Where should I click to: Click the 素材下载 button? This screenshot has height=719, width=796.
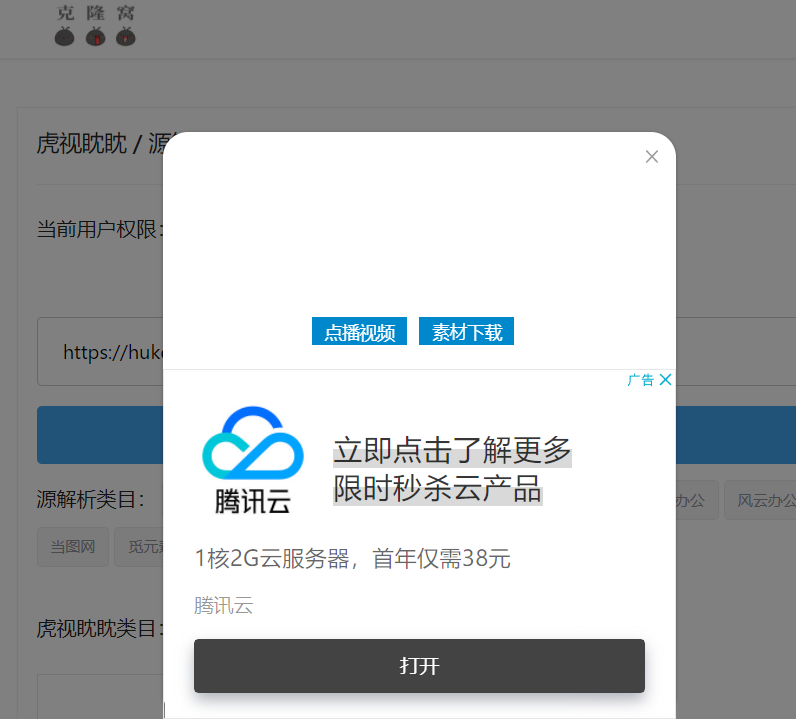click(467, 331)
